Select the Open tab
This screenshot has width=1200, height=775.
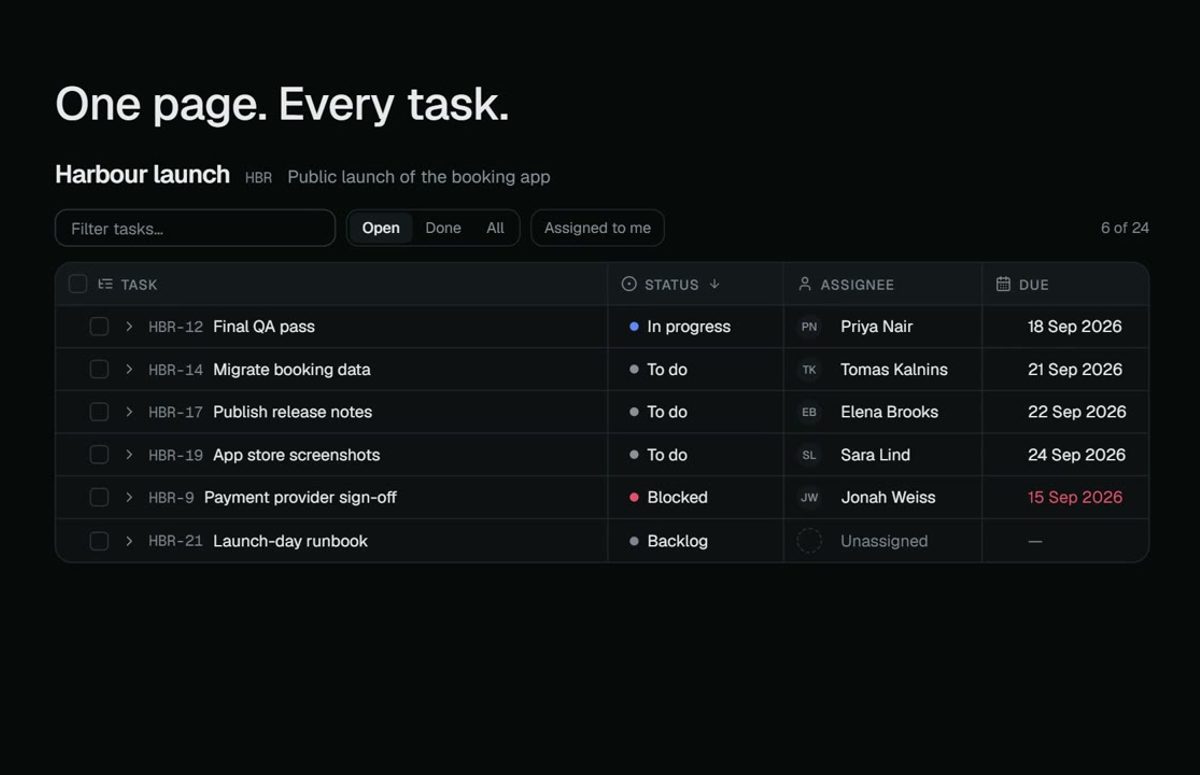pyautogui.click(x=381, y=228)
